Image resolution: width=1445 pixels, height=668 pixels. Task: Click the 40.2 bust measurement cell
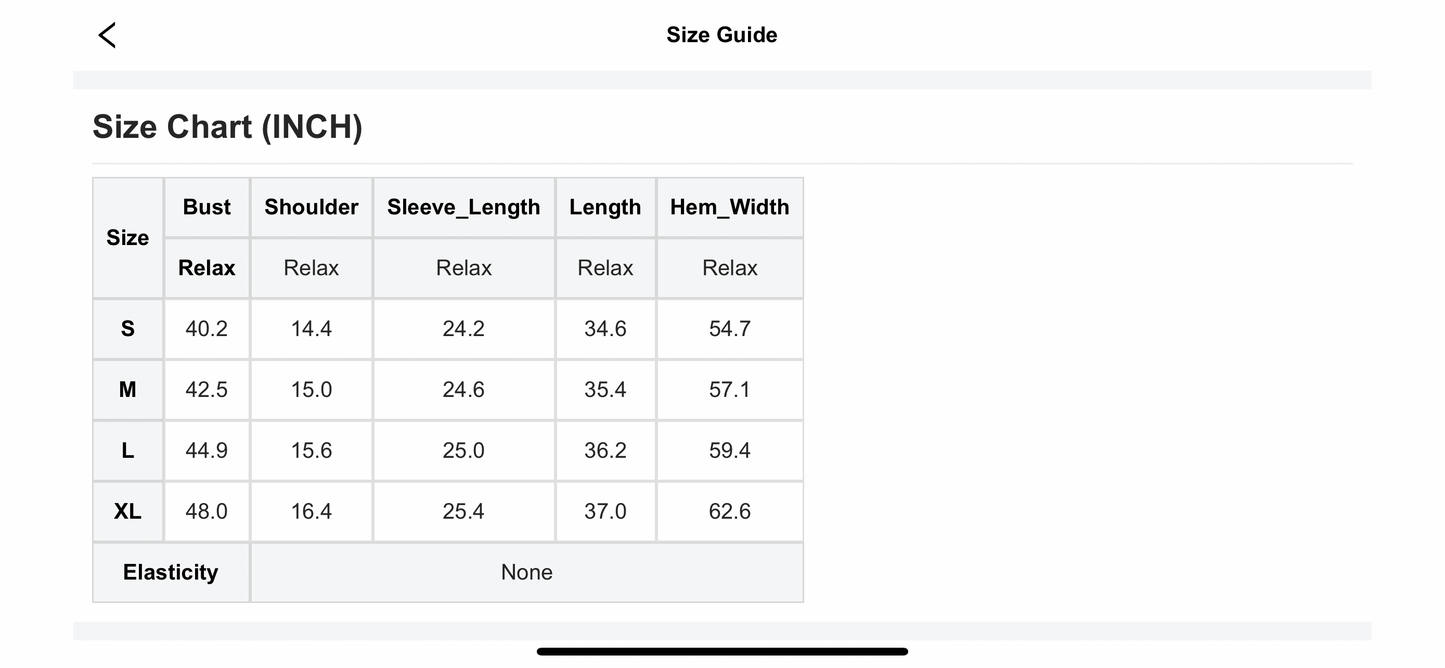(x=207, y=329)
